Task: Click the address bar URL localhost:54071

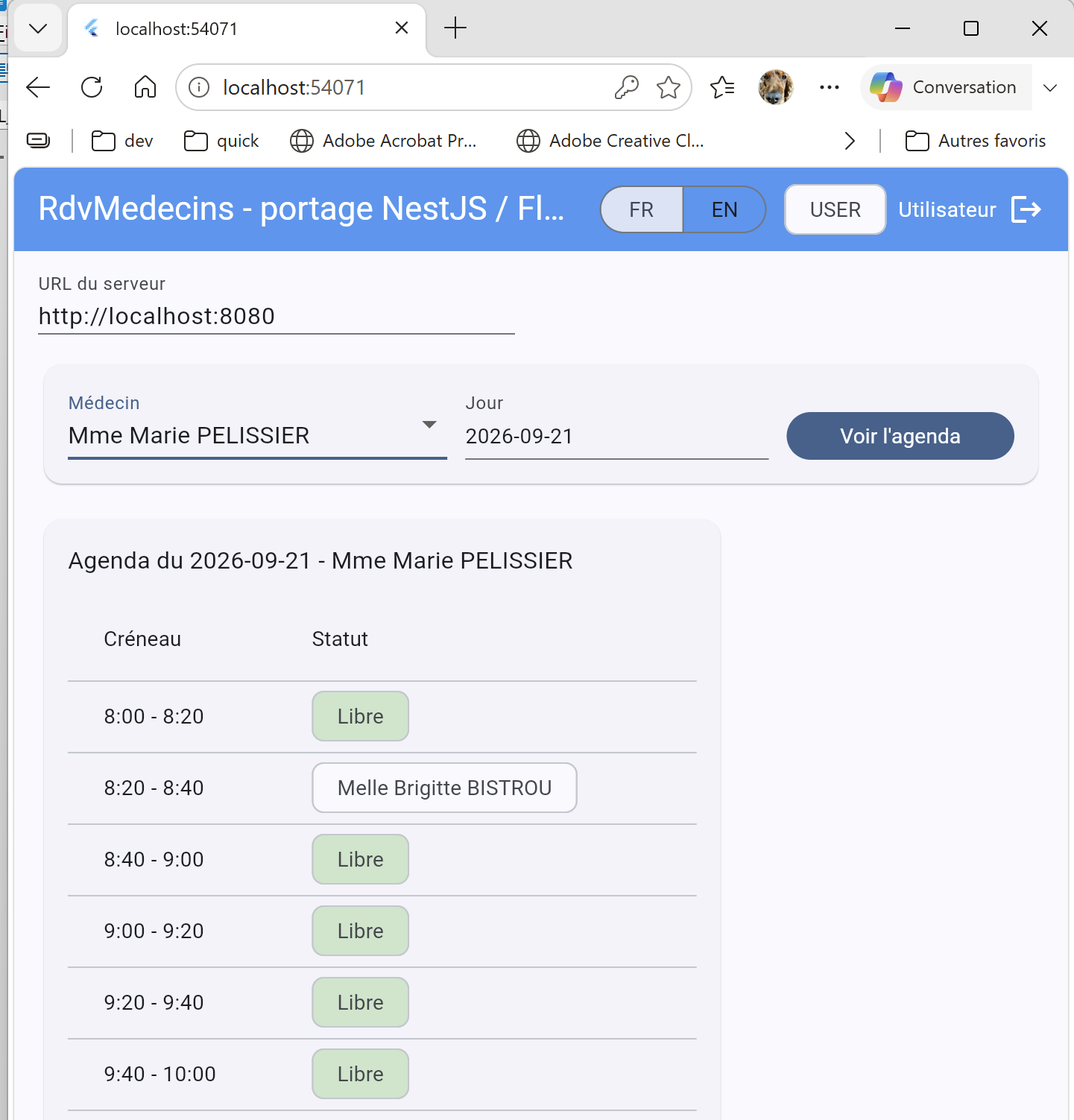Action: [x=294, y=87]
